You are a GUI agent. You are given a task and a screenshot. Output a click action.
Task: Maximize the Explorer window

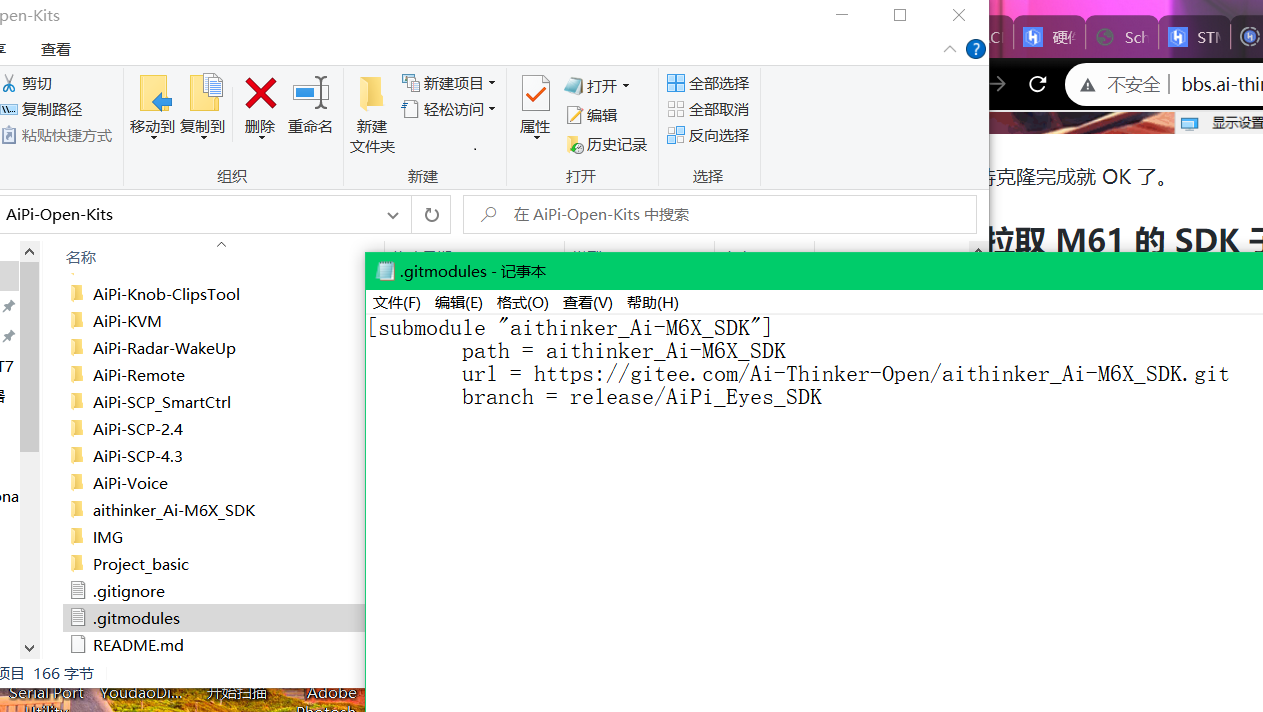(x=900, y=15)
